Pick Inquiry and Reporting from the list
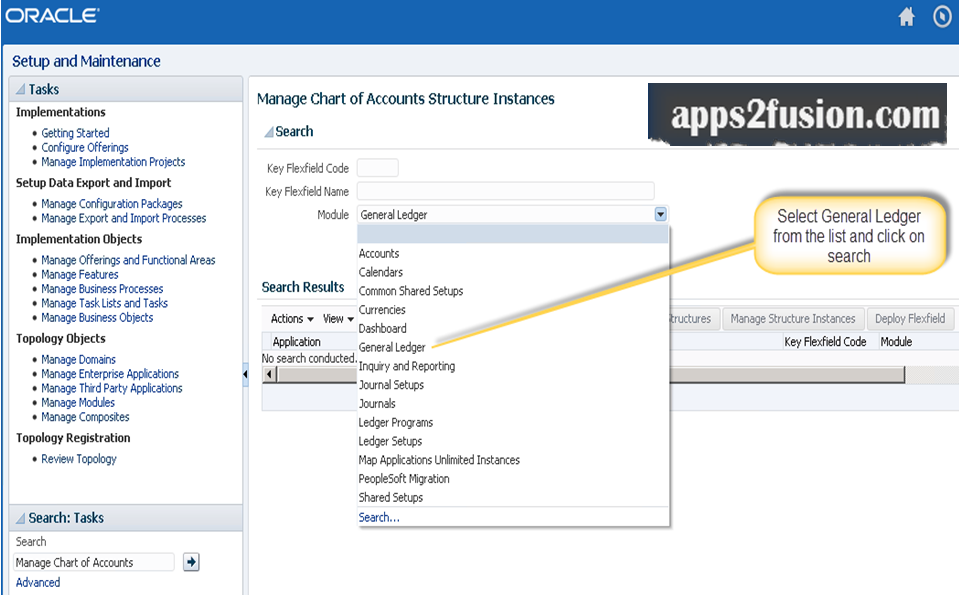Viewport: 959px width, 595px height. coord(407,366)
